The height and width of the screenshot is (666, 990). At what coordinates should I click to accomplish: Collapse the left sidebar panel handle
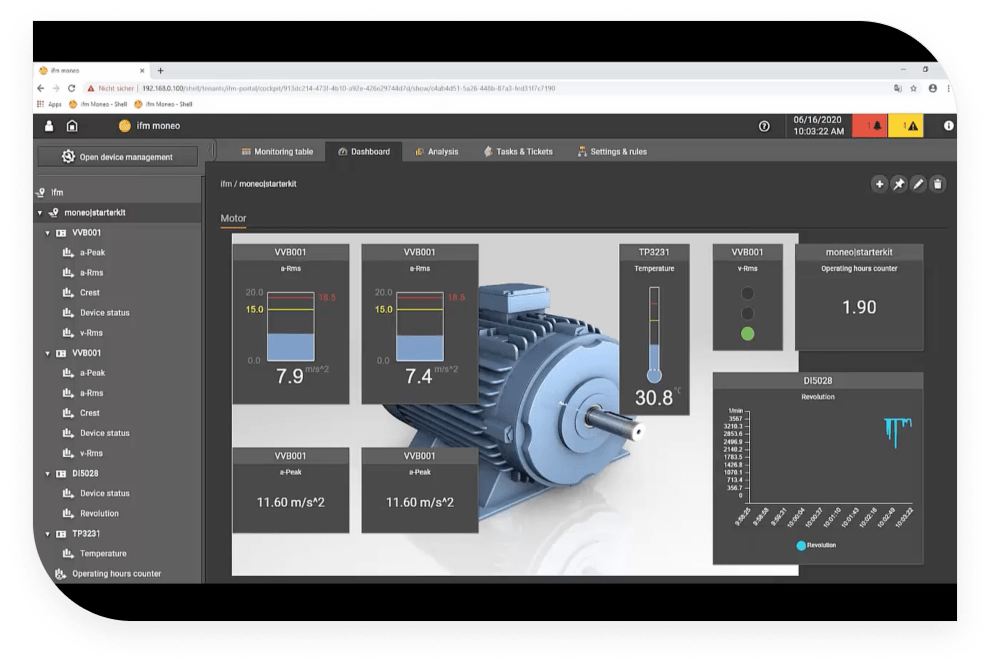pos(212,150)
